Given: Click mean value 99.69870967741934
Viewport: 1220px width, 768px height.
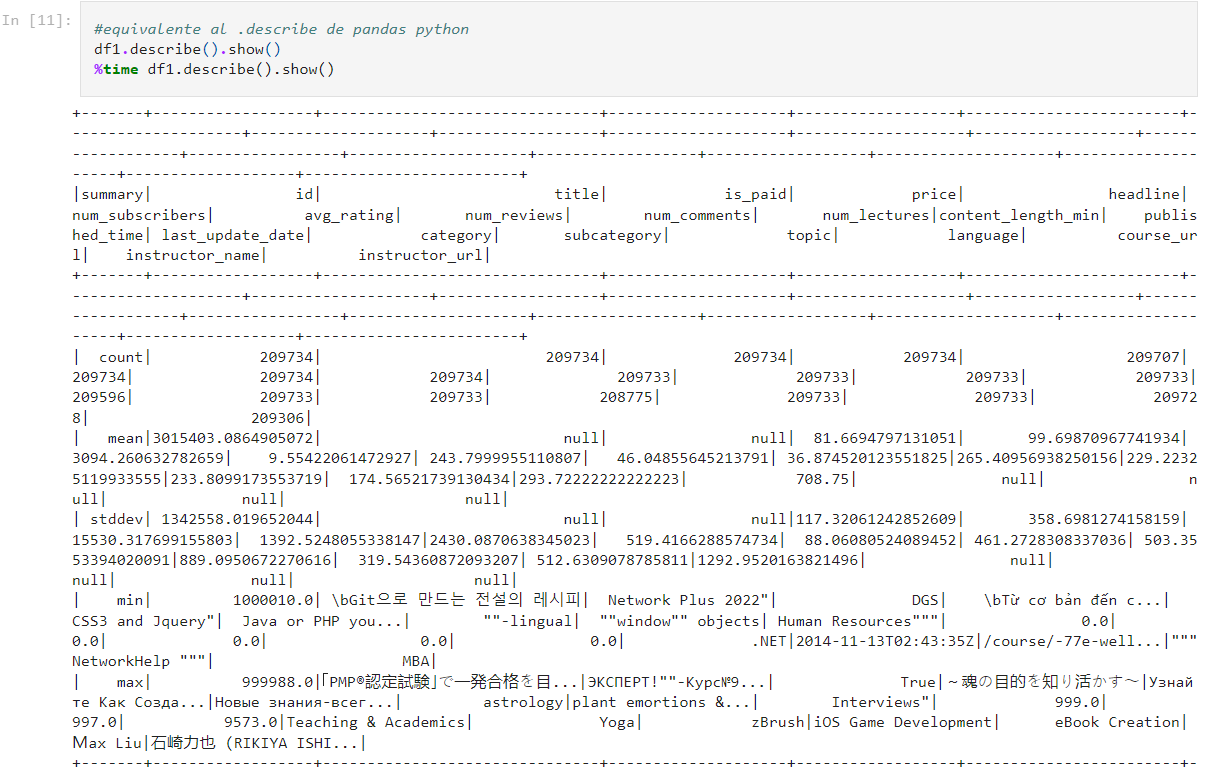Looking at the screenshot, I should [1104, 438].
